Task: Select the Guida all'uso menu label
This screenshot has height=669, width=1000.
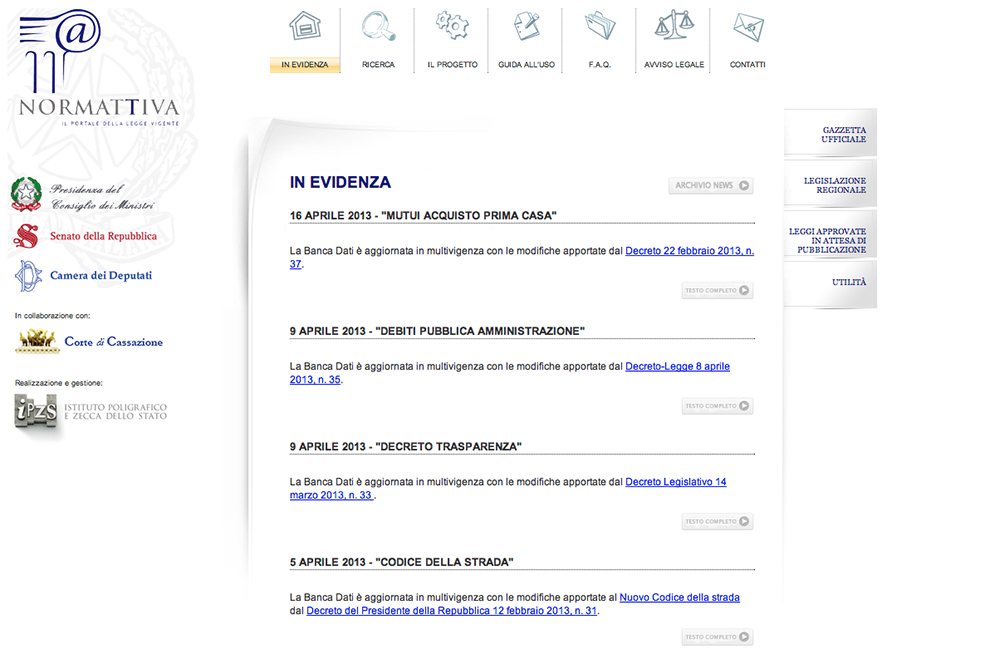Action: click(x=527, y=64)
